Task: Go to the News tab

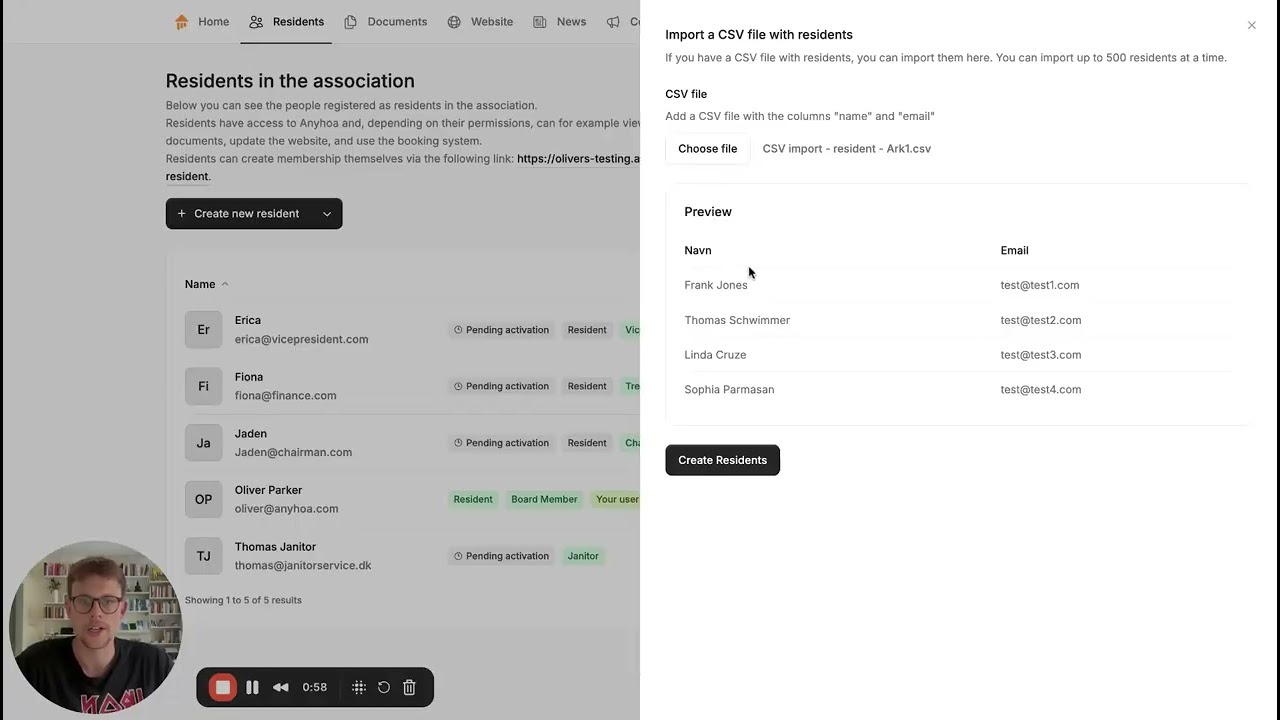Action: (560, 22)
